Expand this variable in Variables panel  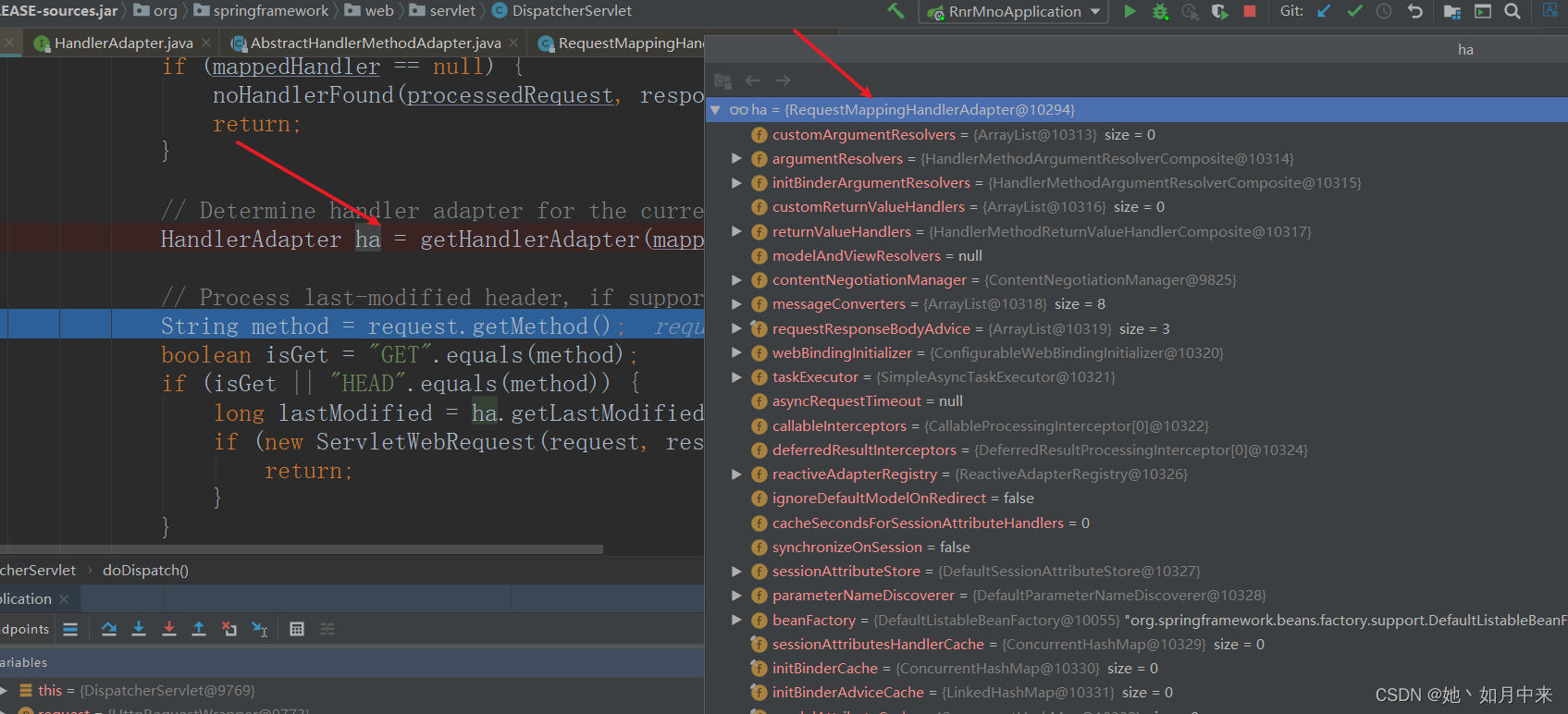coord(4,690)
